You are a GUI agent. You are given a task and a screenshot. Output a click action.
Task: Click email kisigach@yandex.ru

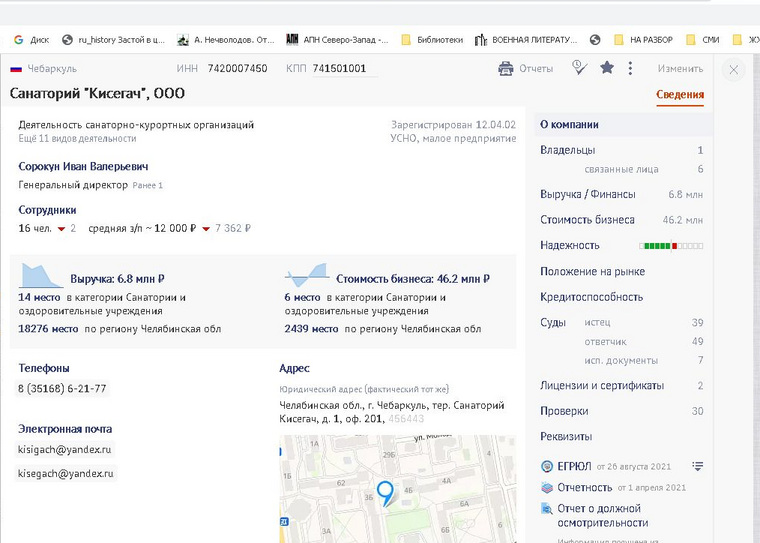point(64,449)
